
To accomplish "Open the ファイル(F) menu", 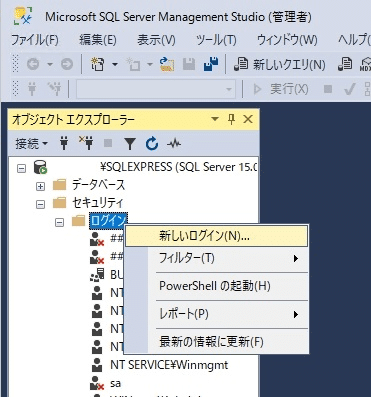I will (x=35, y=40).
